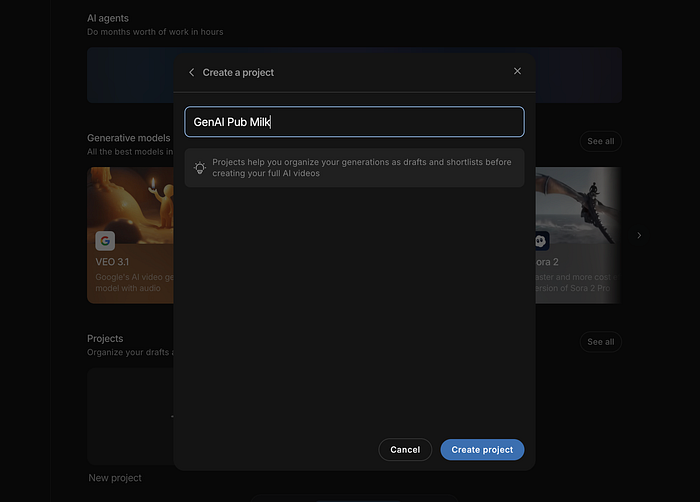Click the projects help tip text

361,168
